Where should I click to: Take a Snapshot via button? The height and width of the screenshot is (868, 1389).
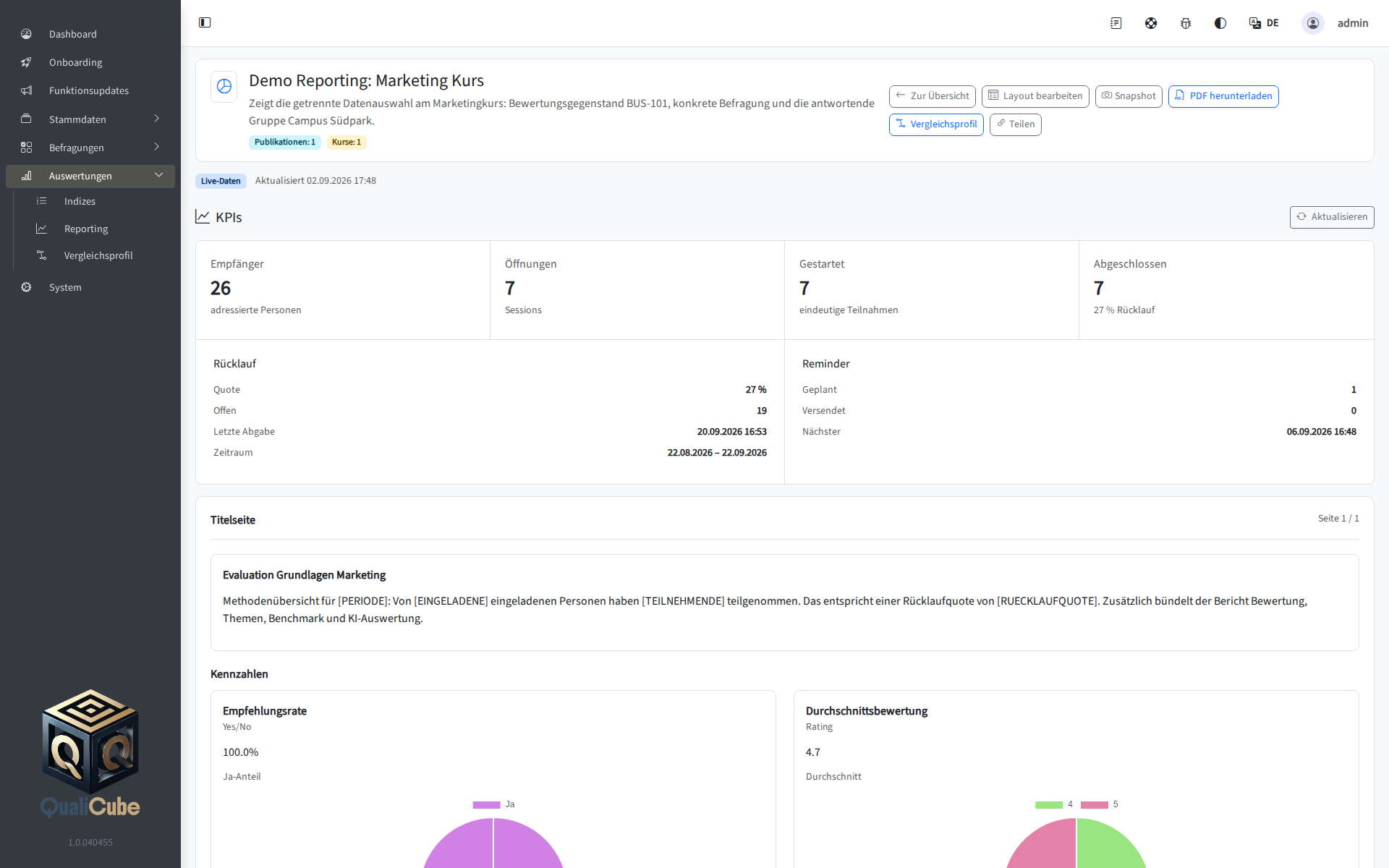(x=1128, y=96)
